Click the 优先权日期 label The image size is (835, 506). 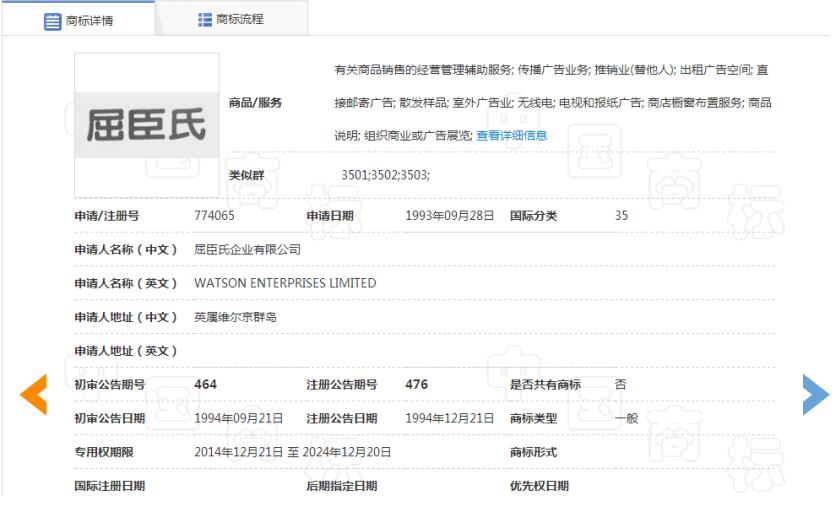tap(539, 486)
